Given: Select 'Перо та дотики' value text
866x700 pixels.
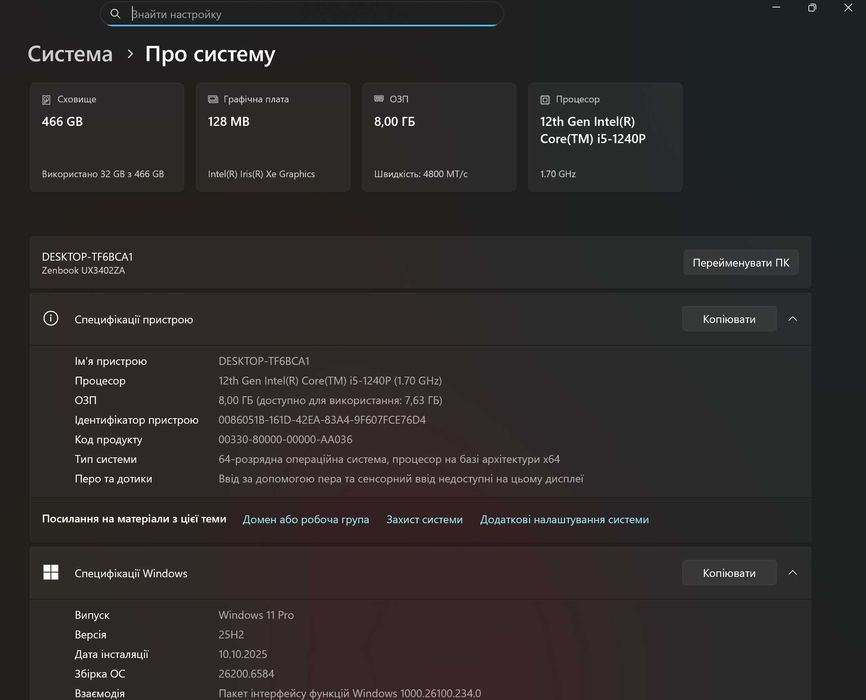Looking at the screenshot, I should click(401, 478).
